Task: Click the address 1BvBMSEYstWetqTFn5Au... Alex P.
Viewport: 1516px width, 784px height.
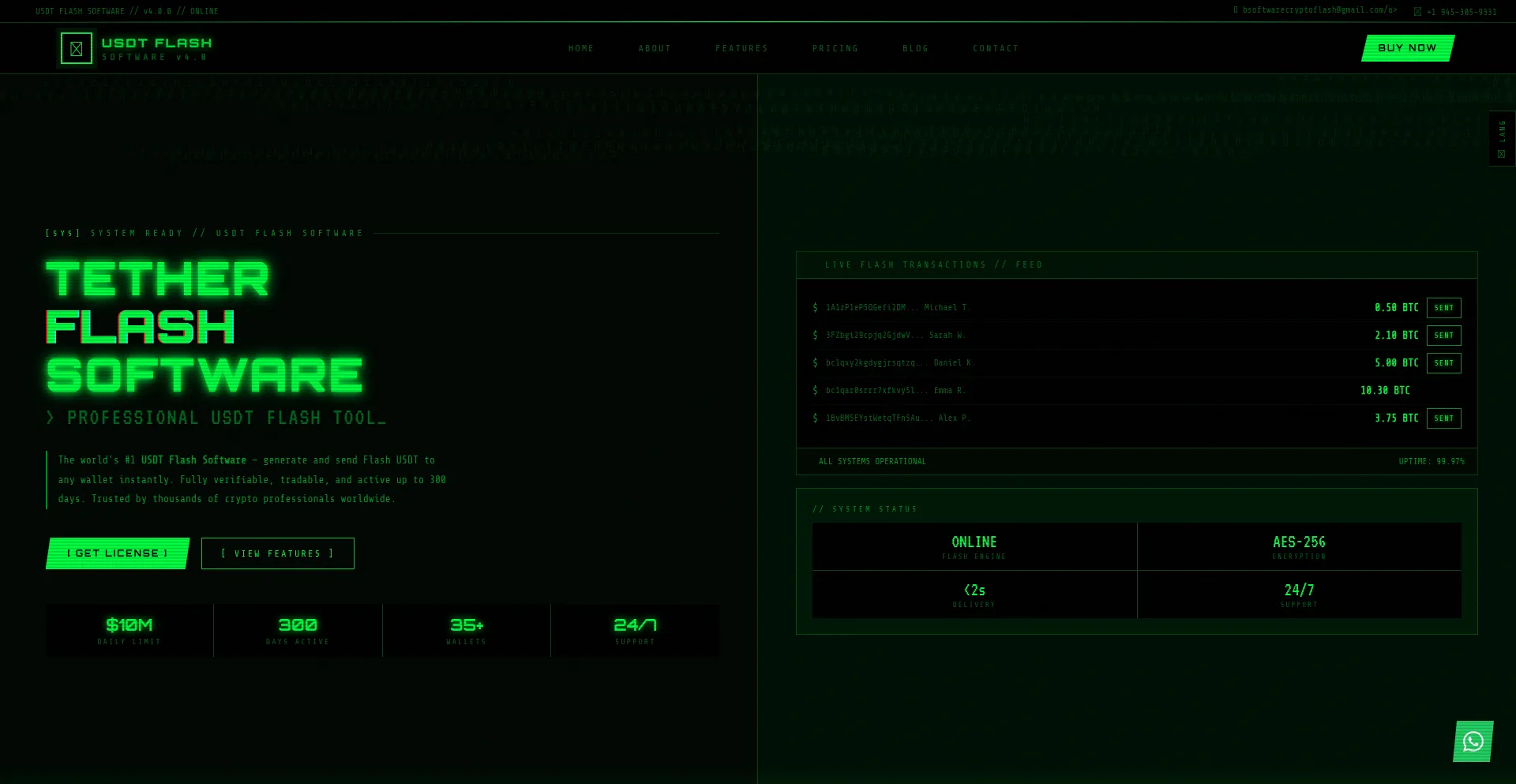Action: coord(898,418)
